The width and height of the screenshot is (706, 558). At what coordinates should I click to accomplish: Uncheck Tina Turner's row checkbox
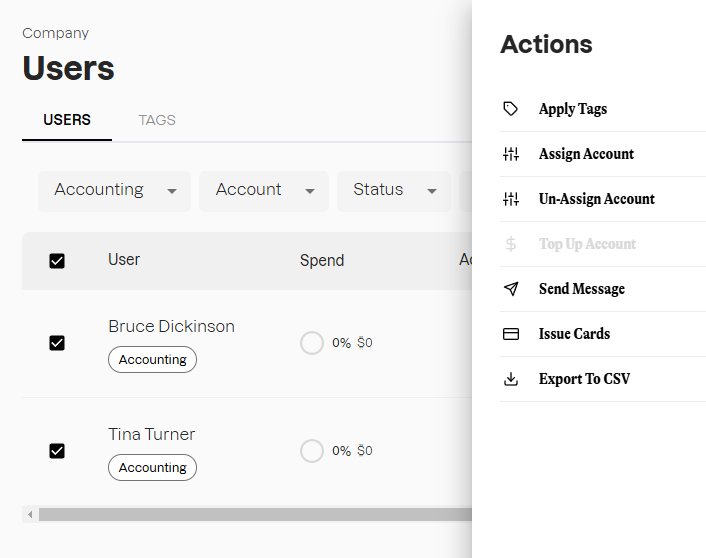click(x=57, y=451)
